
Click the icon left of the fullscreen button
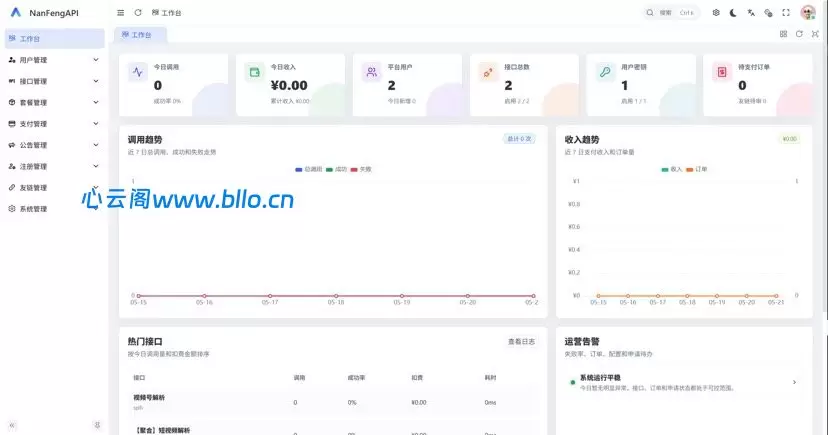coord(768,13)
